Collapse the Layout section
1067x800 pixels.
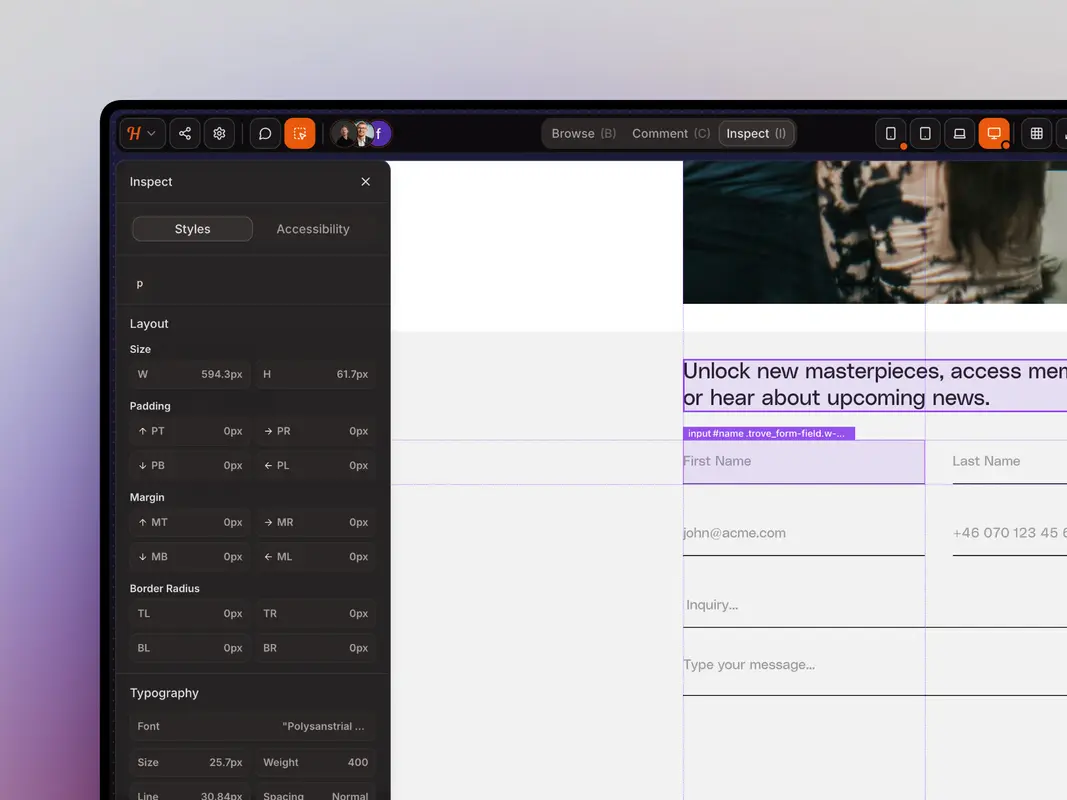click(148, 323)
